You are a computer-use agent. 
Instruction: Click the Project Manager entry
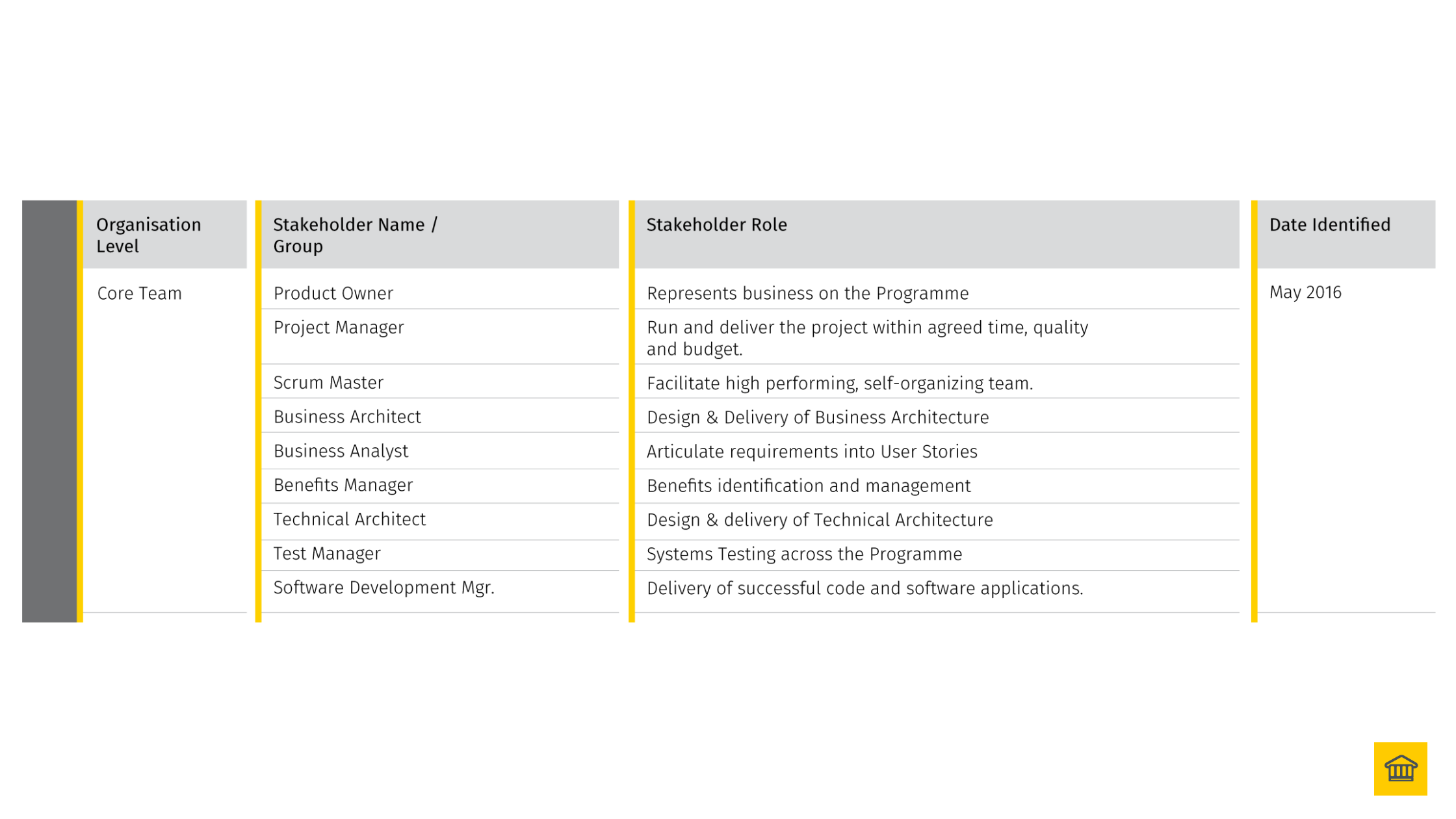click(x=338, y=328)
